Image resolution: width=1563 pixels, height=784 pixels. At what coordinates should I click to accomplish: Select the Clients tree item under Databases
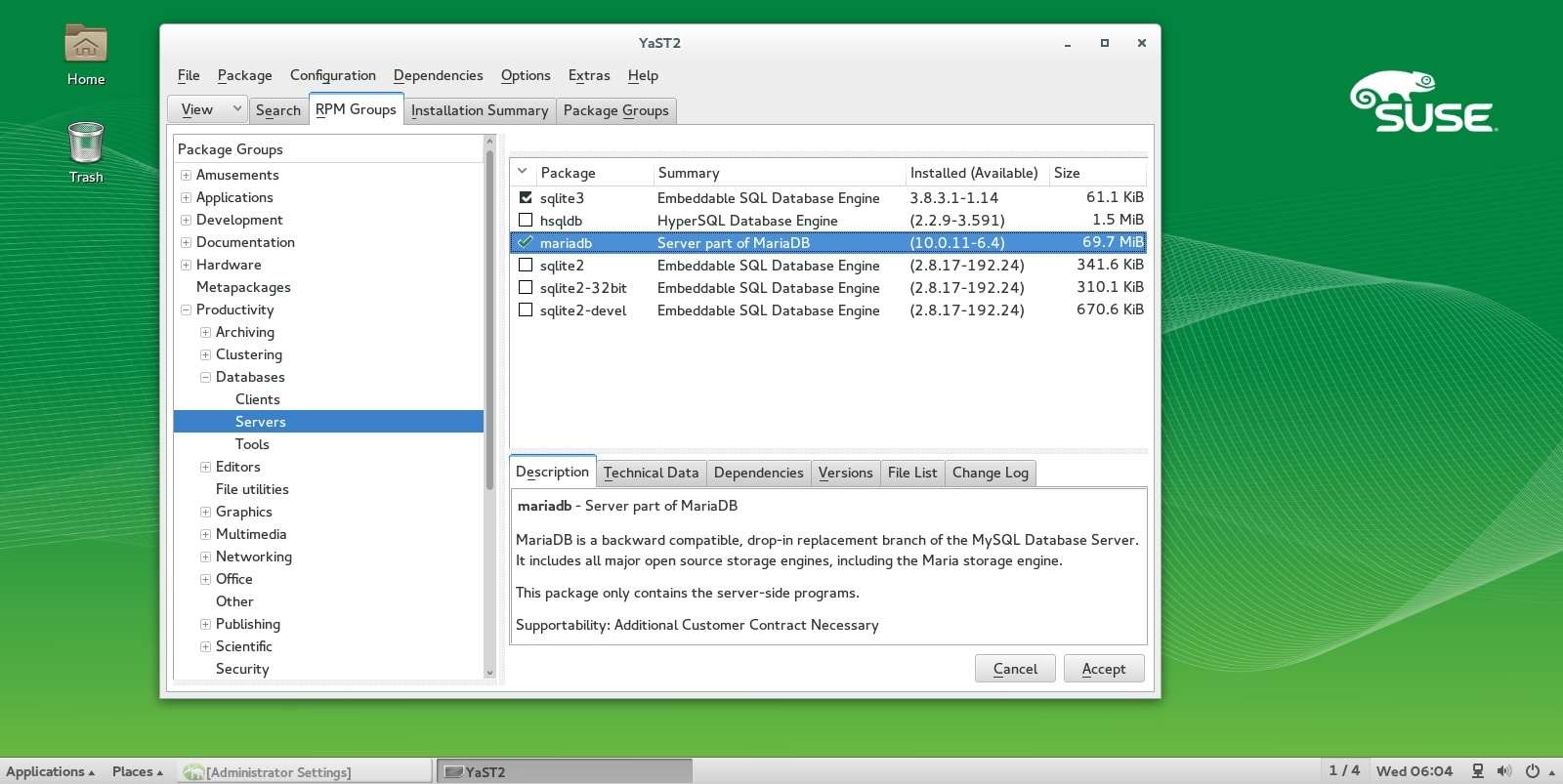(257, 399)
